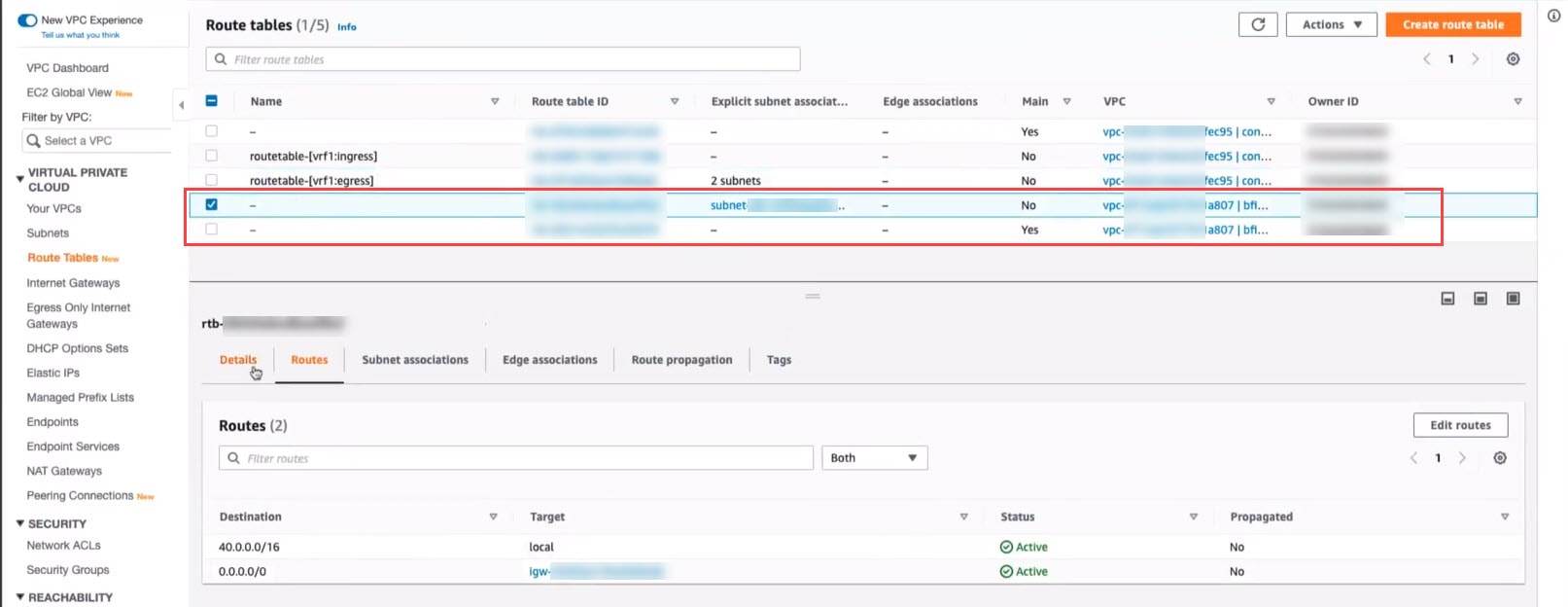The width and height of the screenshot is (1568, 607).
Task: Click Create route table button
Action: (1453, 24)
